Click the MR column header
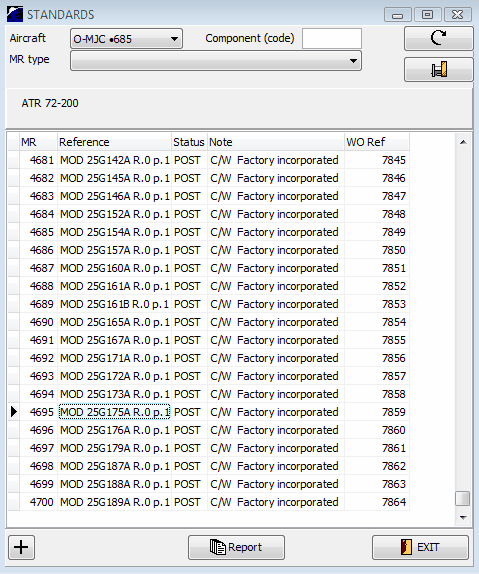Viewport: 479px width, 574px height. [x=38, y=142]
